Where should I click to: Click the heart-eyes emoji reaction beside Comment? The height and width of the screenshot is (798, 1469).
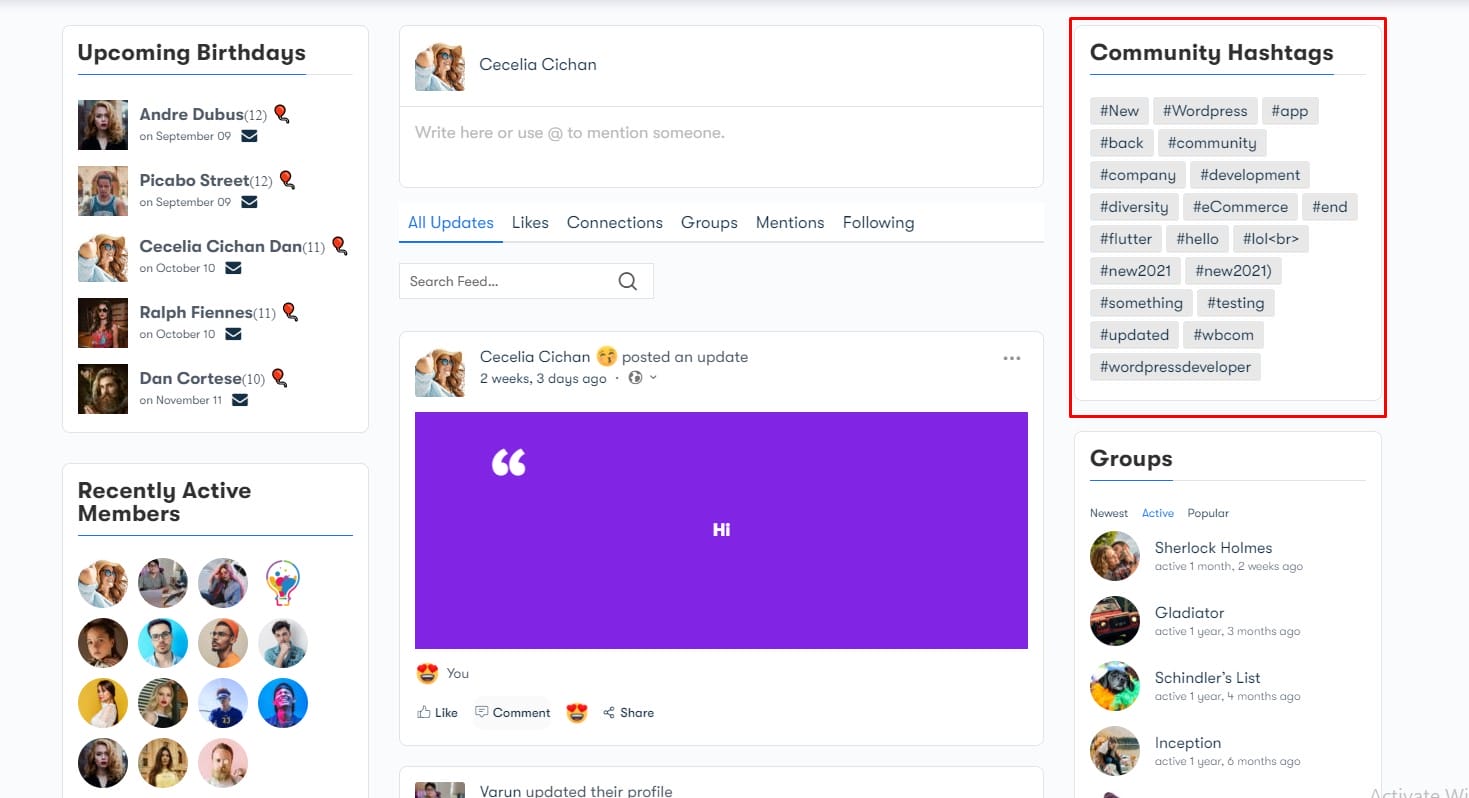[x=576, y=713]
